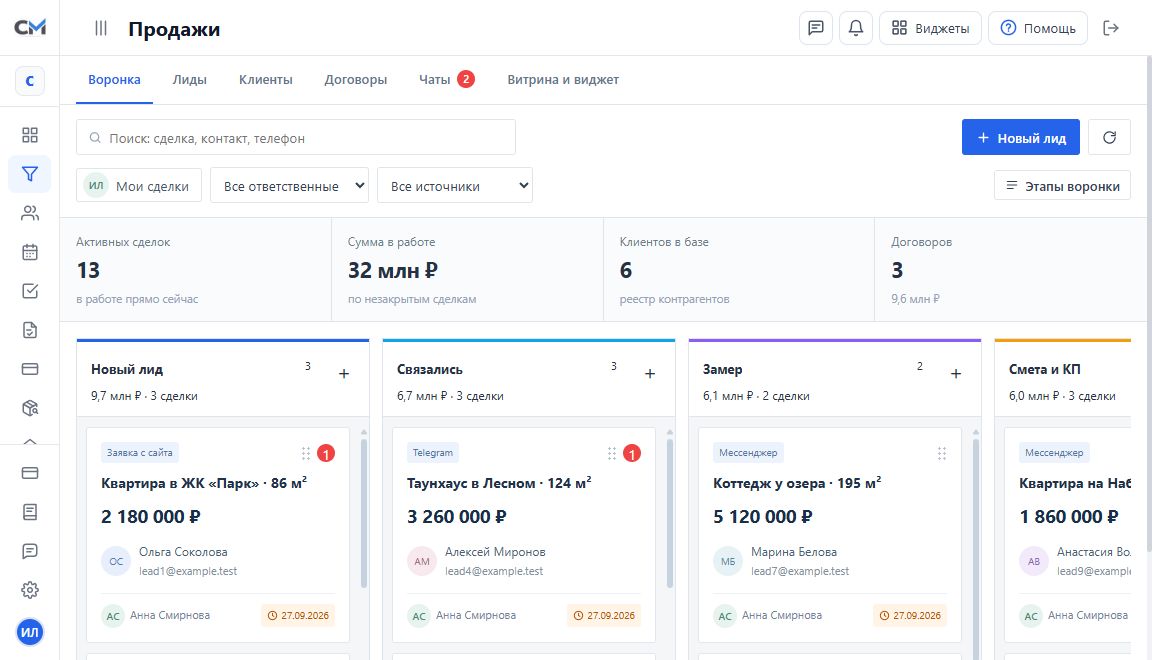Refresh the funnel with reload icon
Viewport: 1152px width, 660px height.
tap(1109, 137)
